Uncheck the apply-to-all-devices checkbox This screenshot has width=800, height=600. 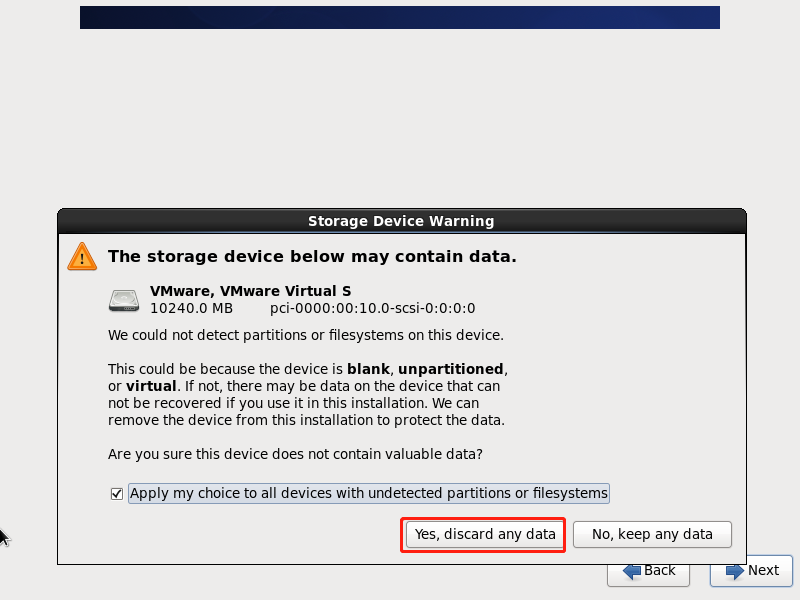tap(117, 494)
